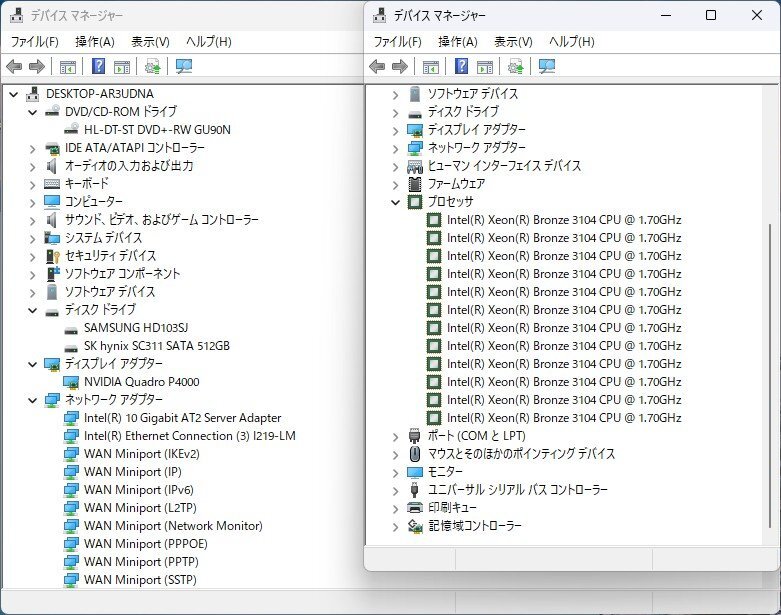Click Scan for hardware changes icon in right window
Viewport: 781px width, 615px height.
547,66
